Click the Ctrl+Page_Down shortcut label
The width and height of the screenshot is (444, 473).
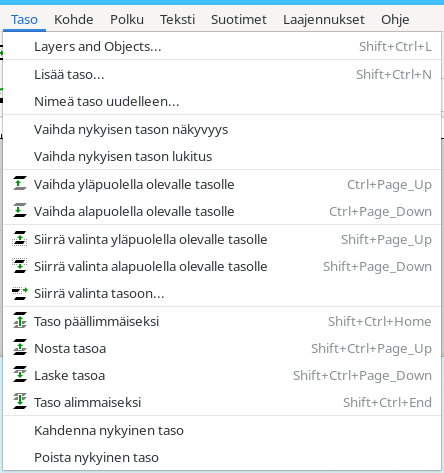click(x=380, y=212)
